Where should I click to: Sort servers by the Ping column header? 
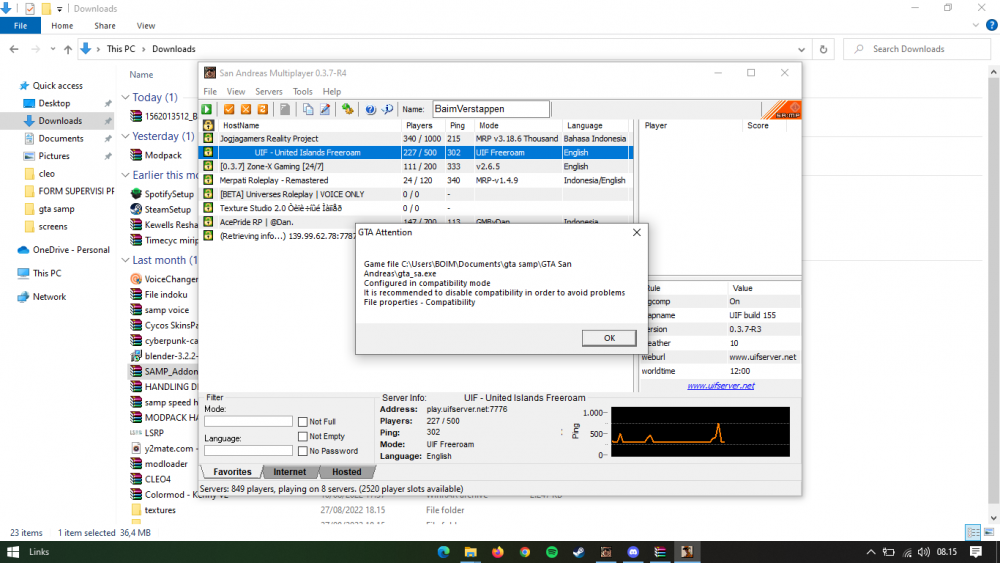pyautogui.click(x=457, y=126)
